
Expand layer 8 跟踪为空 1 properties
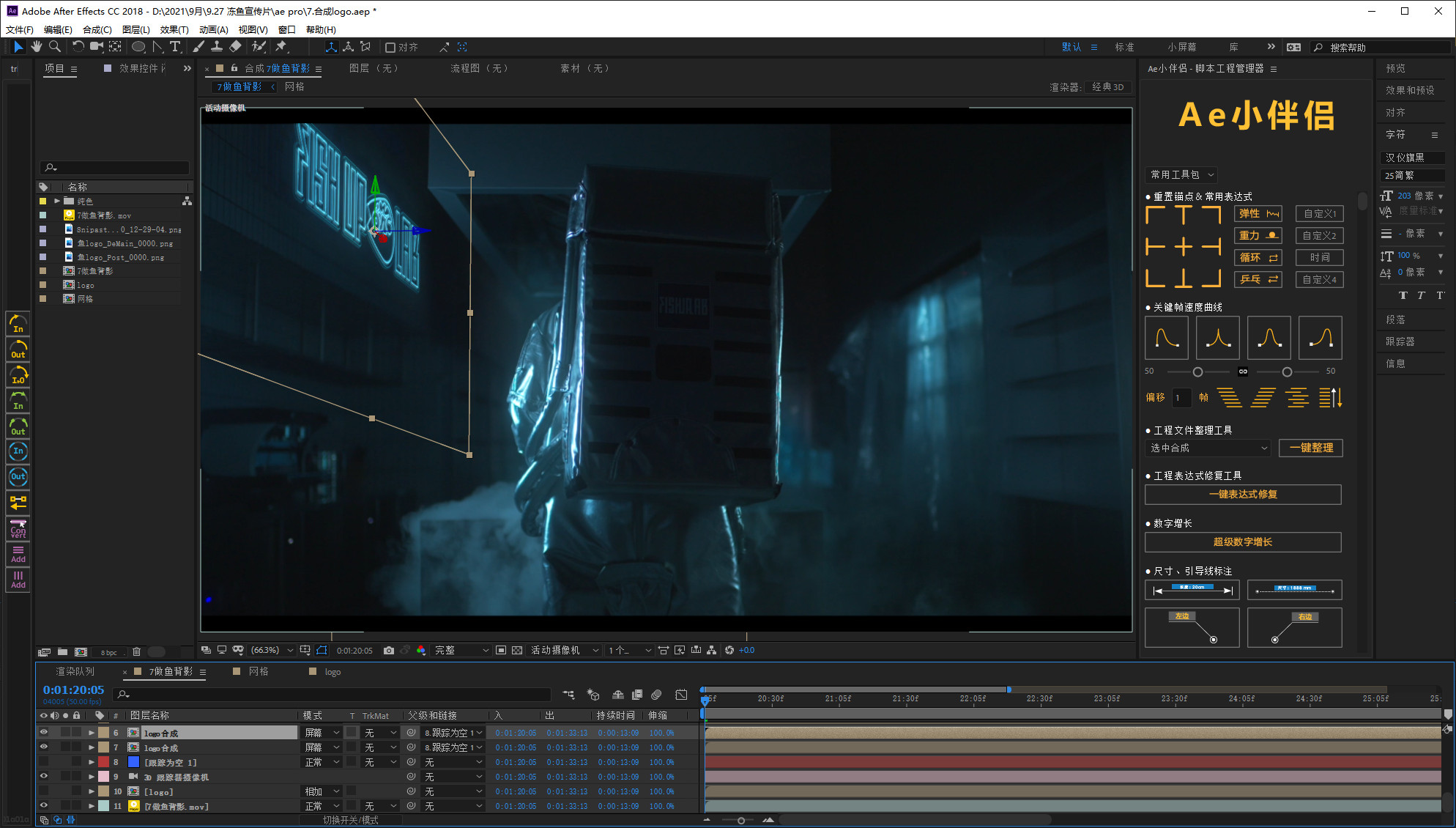click(x=92, y=762)
